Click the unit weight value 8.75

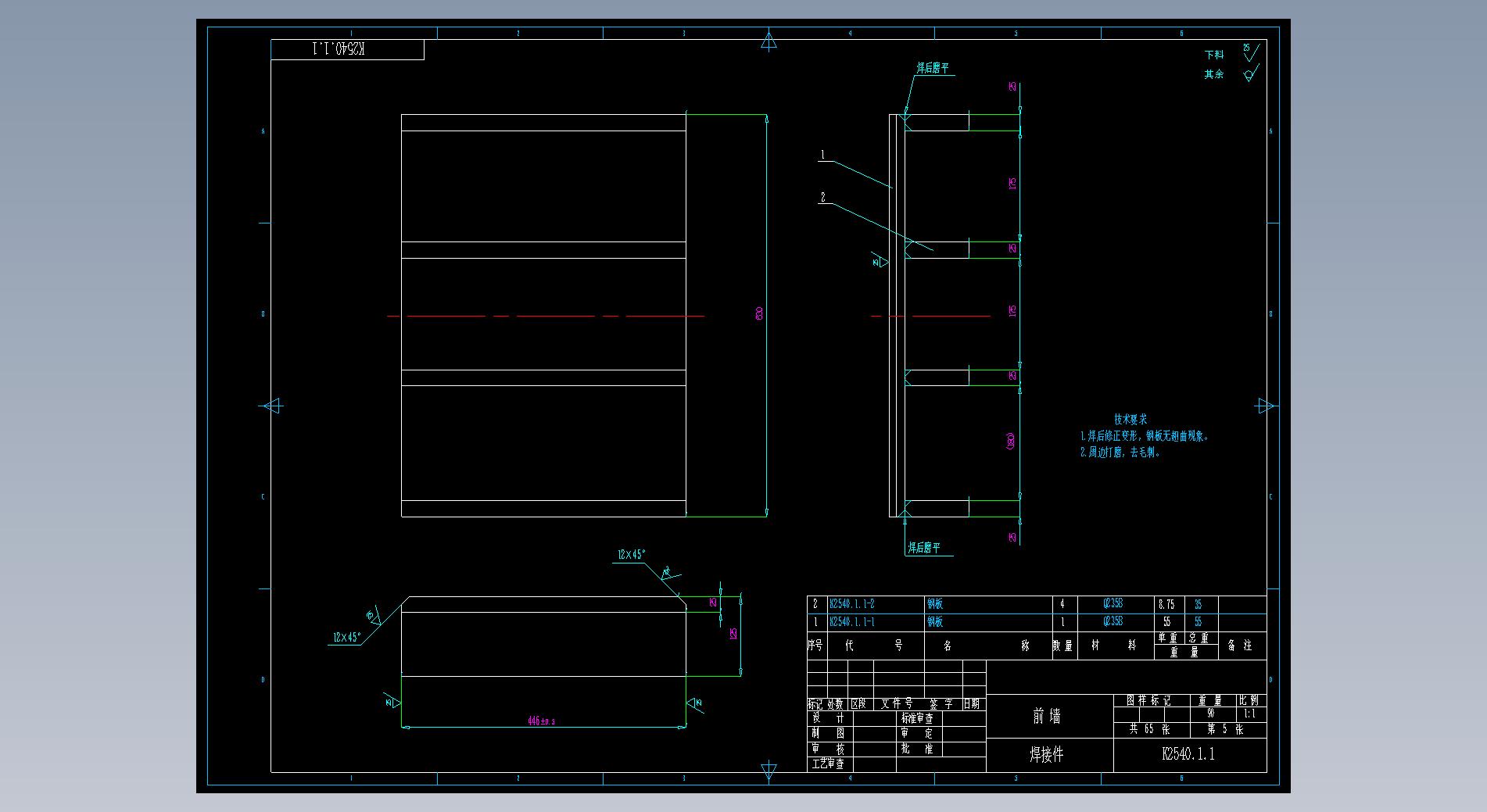point(1166,604)
